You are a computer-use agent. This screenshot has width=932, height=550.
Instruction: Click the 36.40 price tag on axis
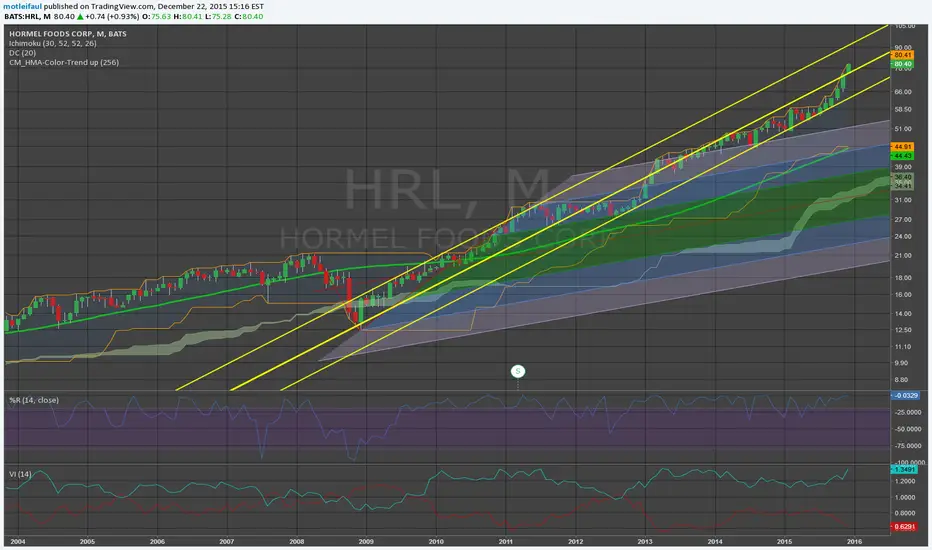pyautogui.click(x=902, y=177)
